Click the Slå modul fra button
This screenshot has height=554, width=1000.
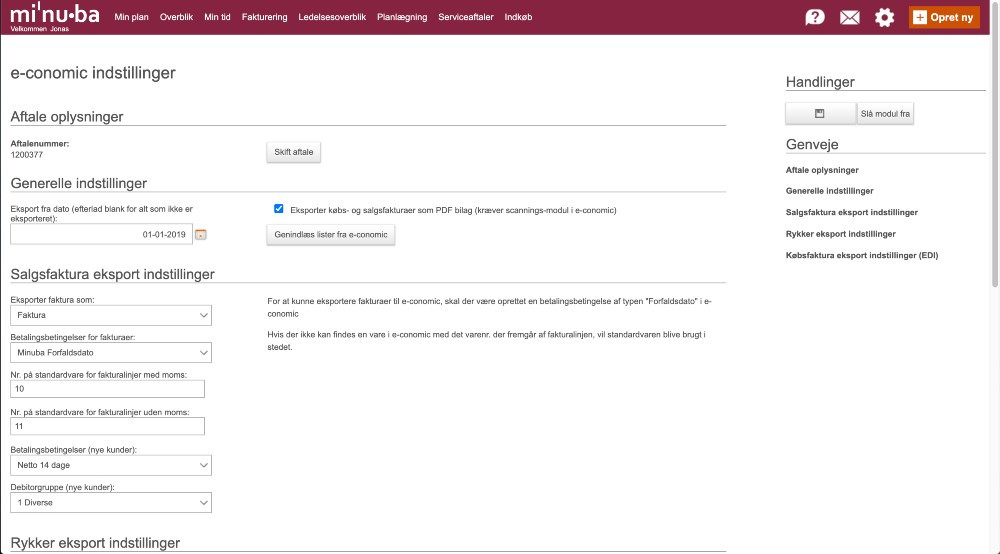click(x=885, y=114)
